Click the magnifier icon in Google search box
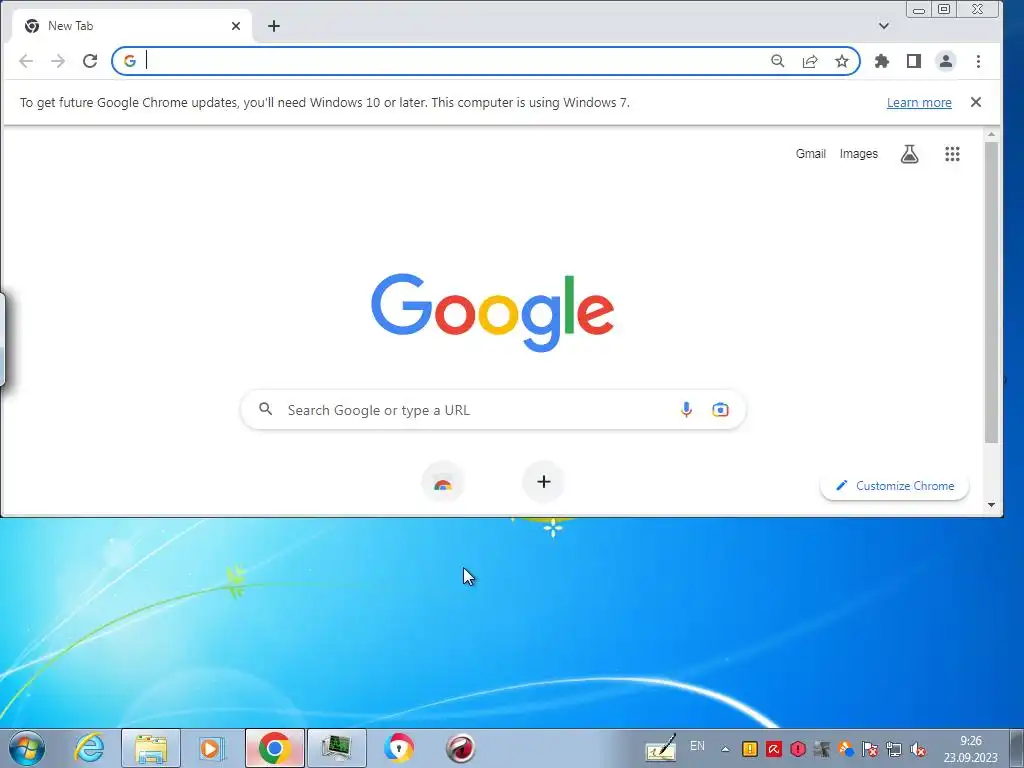The height and width of the screenshot is (768, 1024). pyautogui.click(x=265, y=409)
